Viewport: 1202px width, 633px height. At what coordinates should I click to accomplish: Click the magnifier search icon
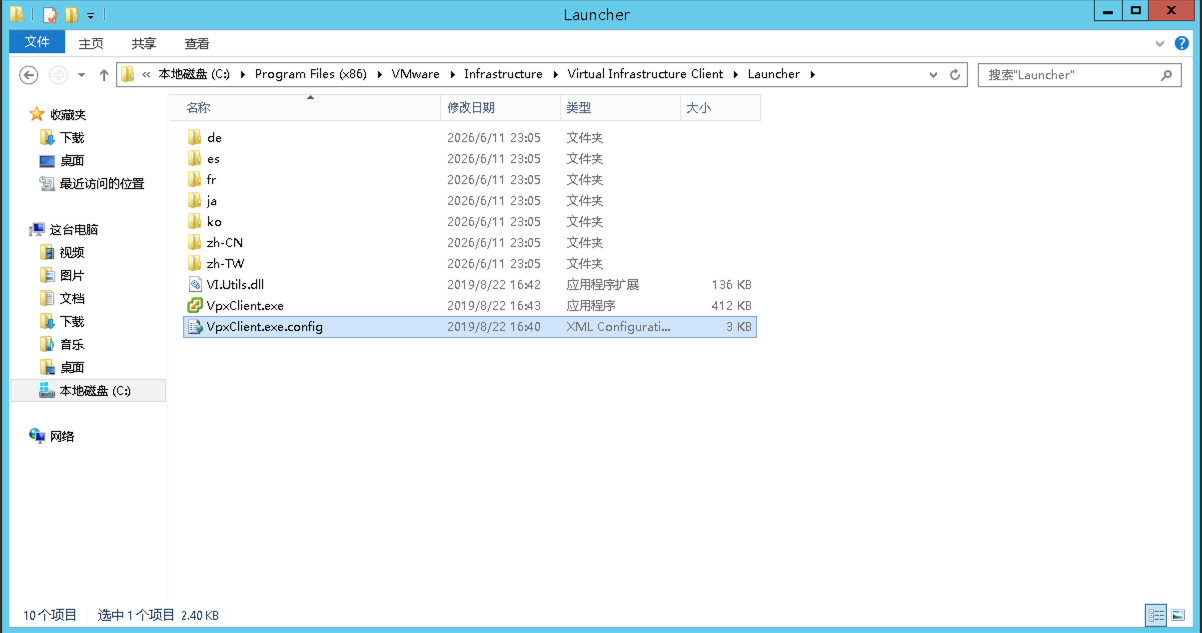[1167, 75]
